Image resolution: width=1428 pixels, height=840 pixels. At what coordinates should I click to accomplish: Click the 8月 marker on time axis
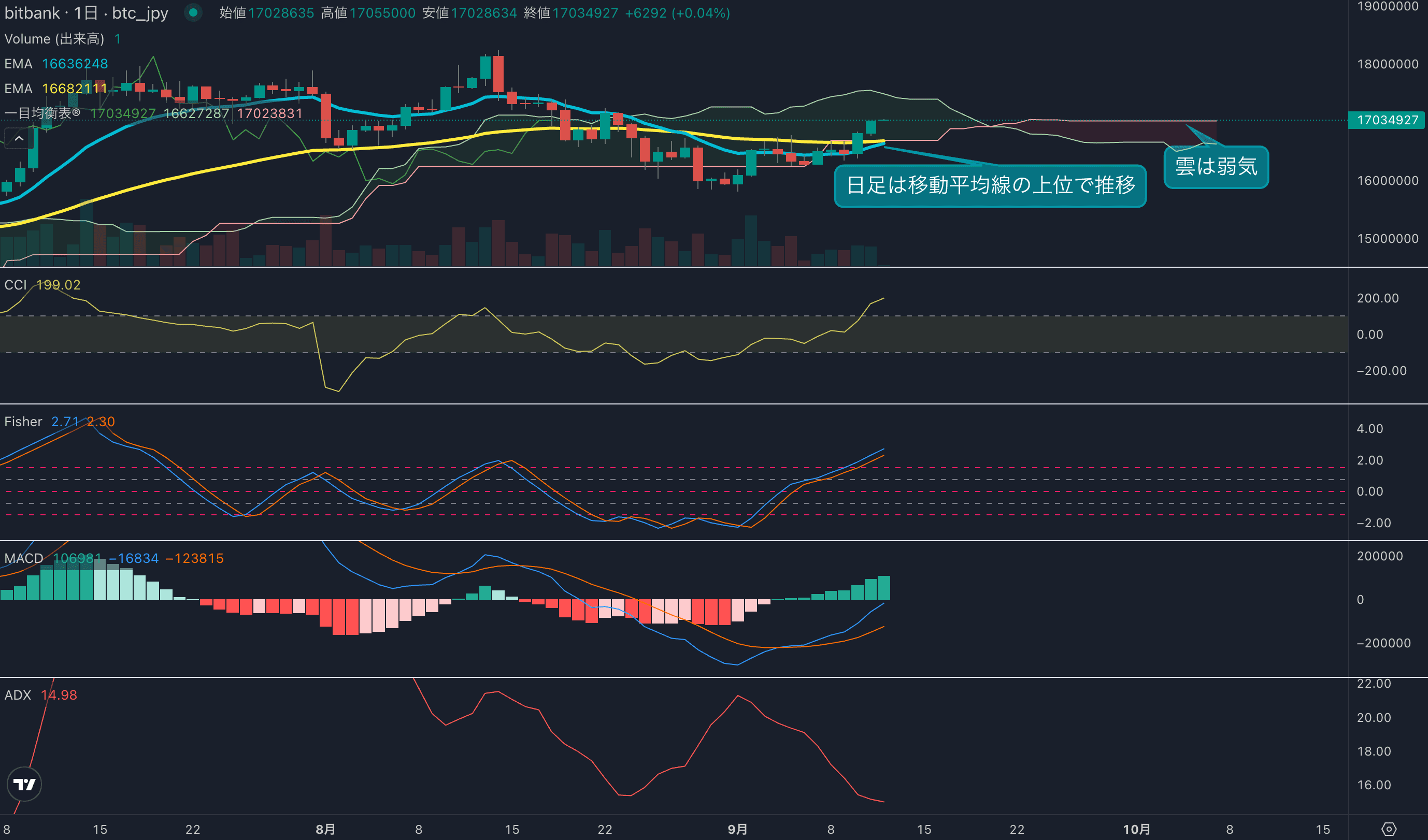pos(325,829)
